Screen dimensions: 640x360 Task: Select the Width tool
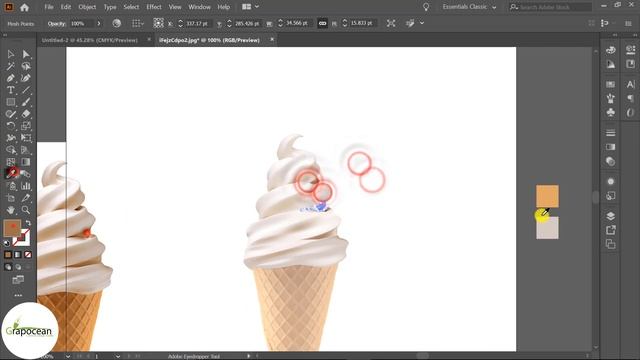(x=11, y=138)
